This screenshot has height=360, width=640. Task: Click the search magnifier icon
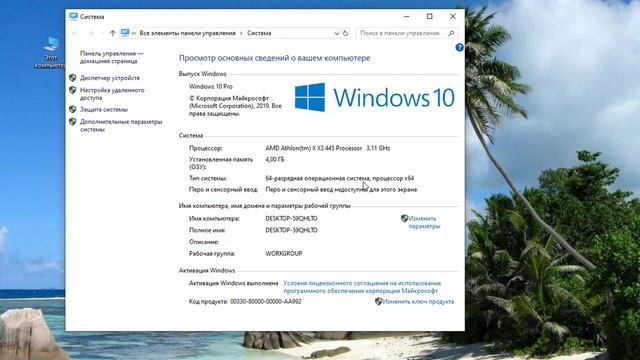(451, 33)
